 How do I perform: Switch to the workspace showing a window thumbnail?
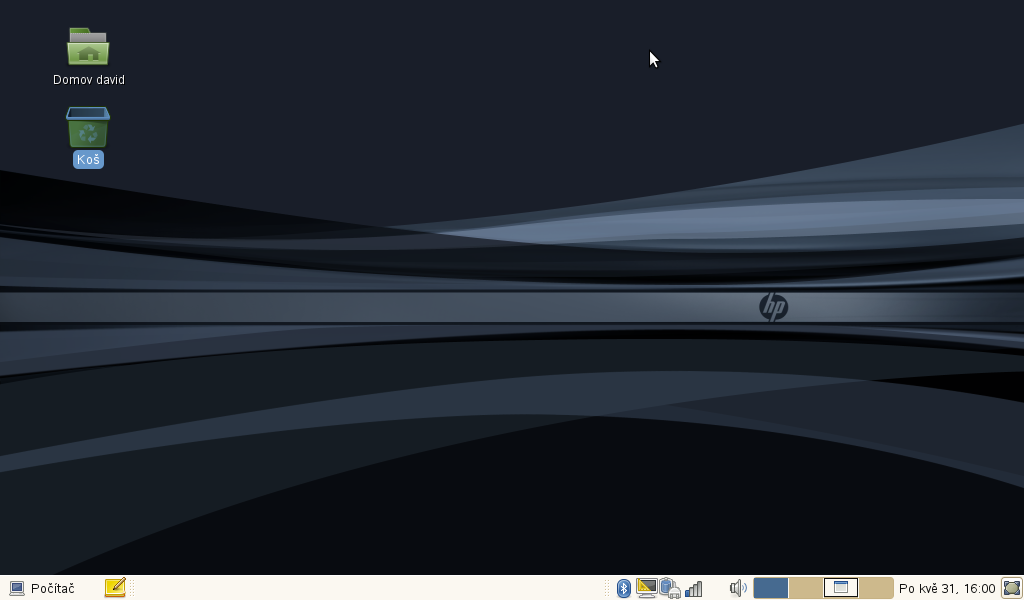[x=840, y=588]
